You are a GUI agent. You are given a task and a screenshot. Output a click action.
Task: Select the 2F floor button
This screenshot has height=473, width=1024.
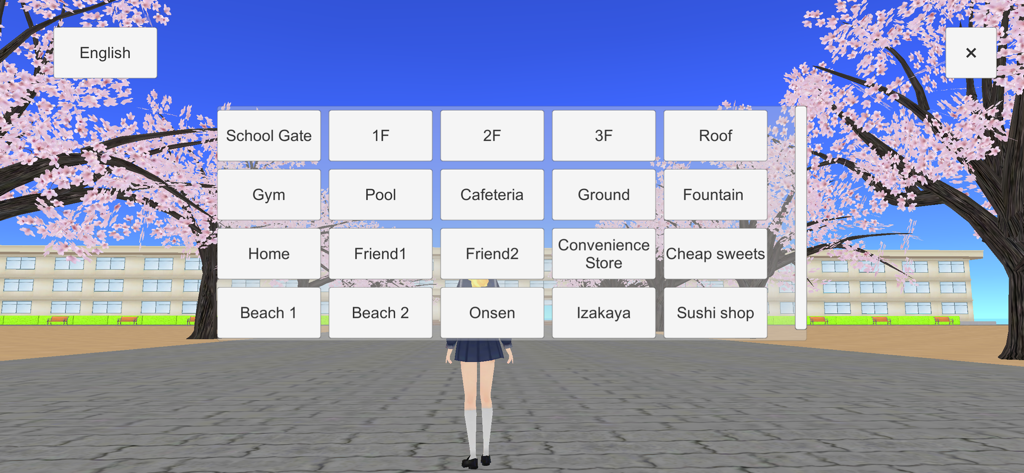click(x=492, y=136)
